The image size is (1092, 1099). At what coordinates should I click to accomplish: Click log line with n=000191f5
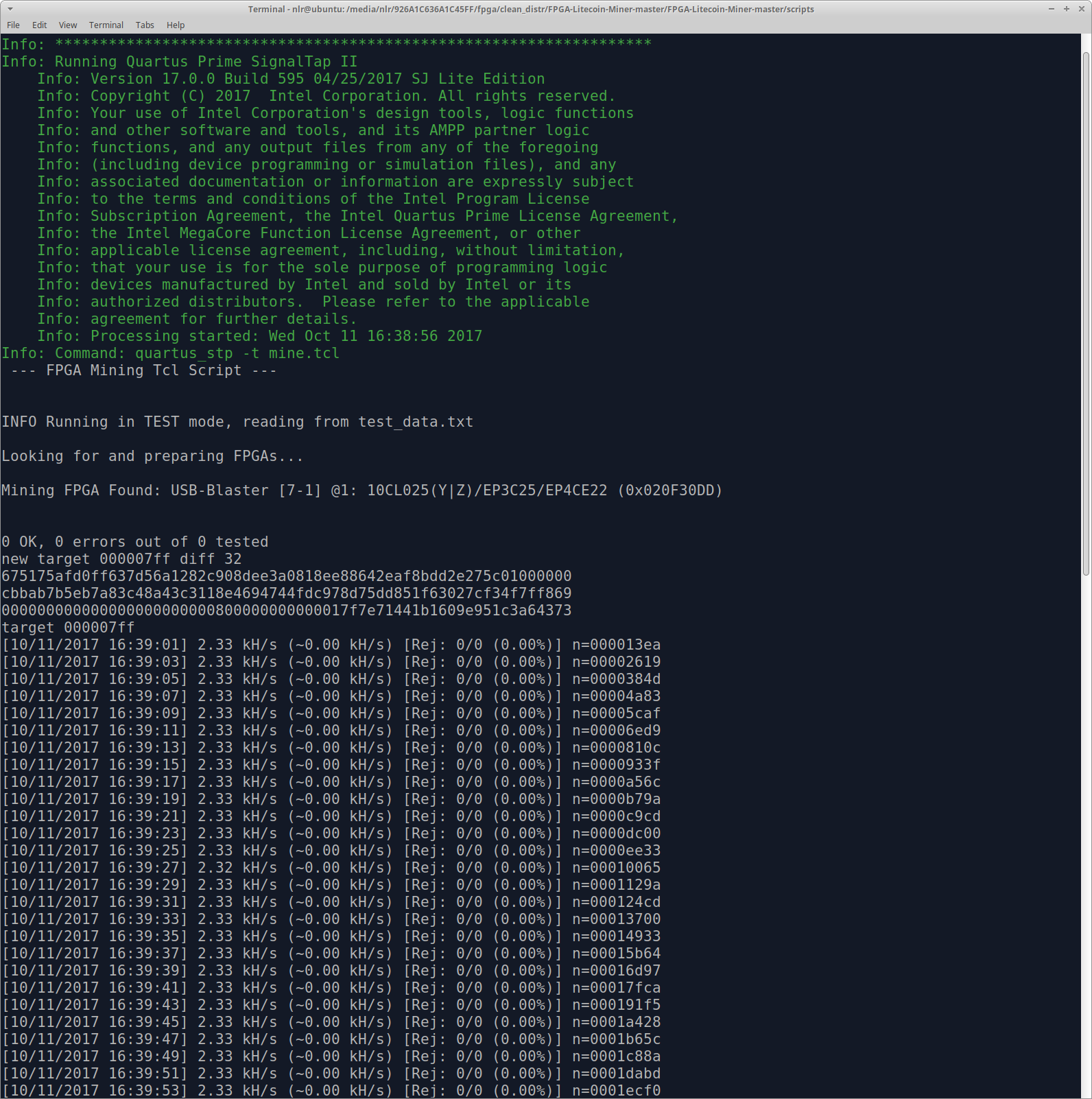coord(331,1005)
